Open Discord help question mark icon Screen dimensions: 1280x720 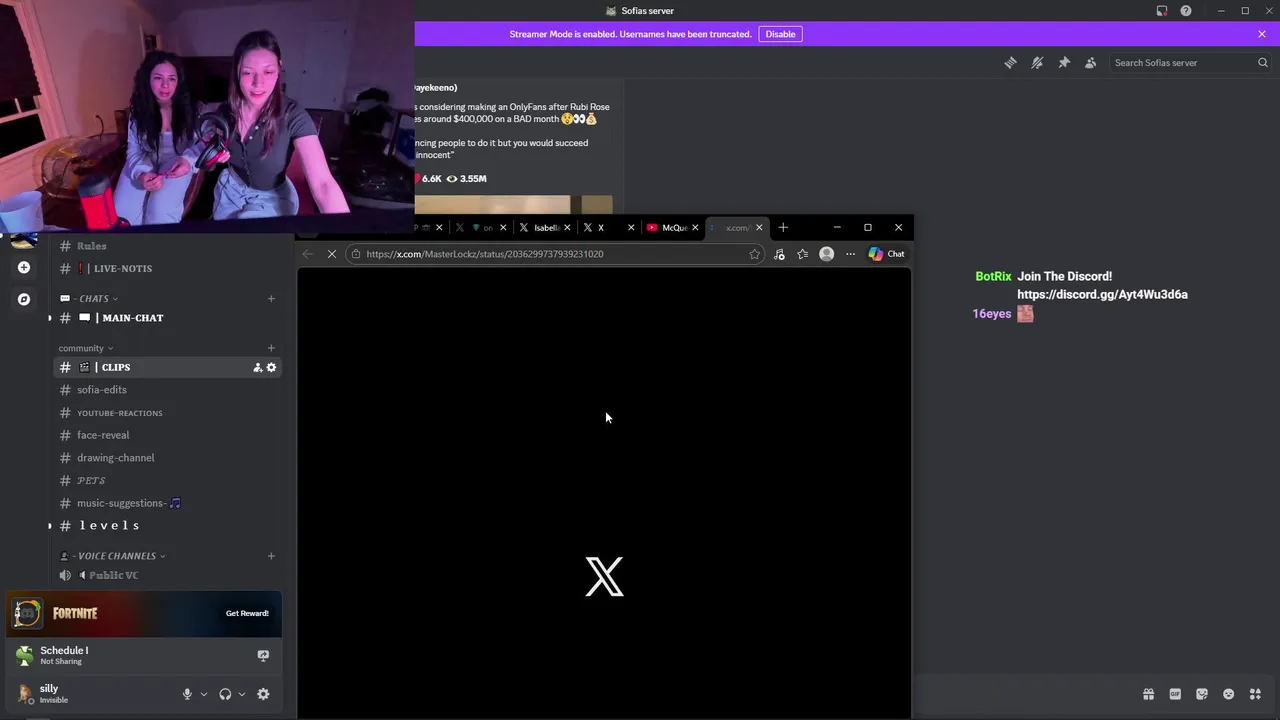[1186, 11]
